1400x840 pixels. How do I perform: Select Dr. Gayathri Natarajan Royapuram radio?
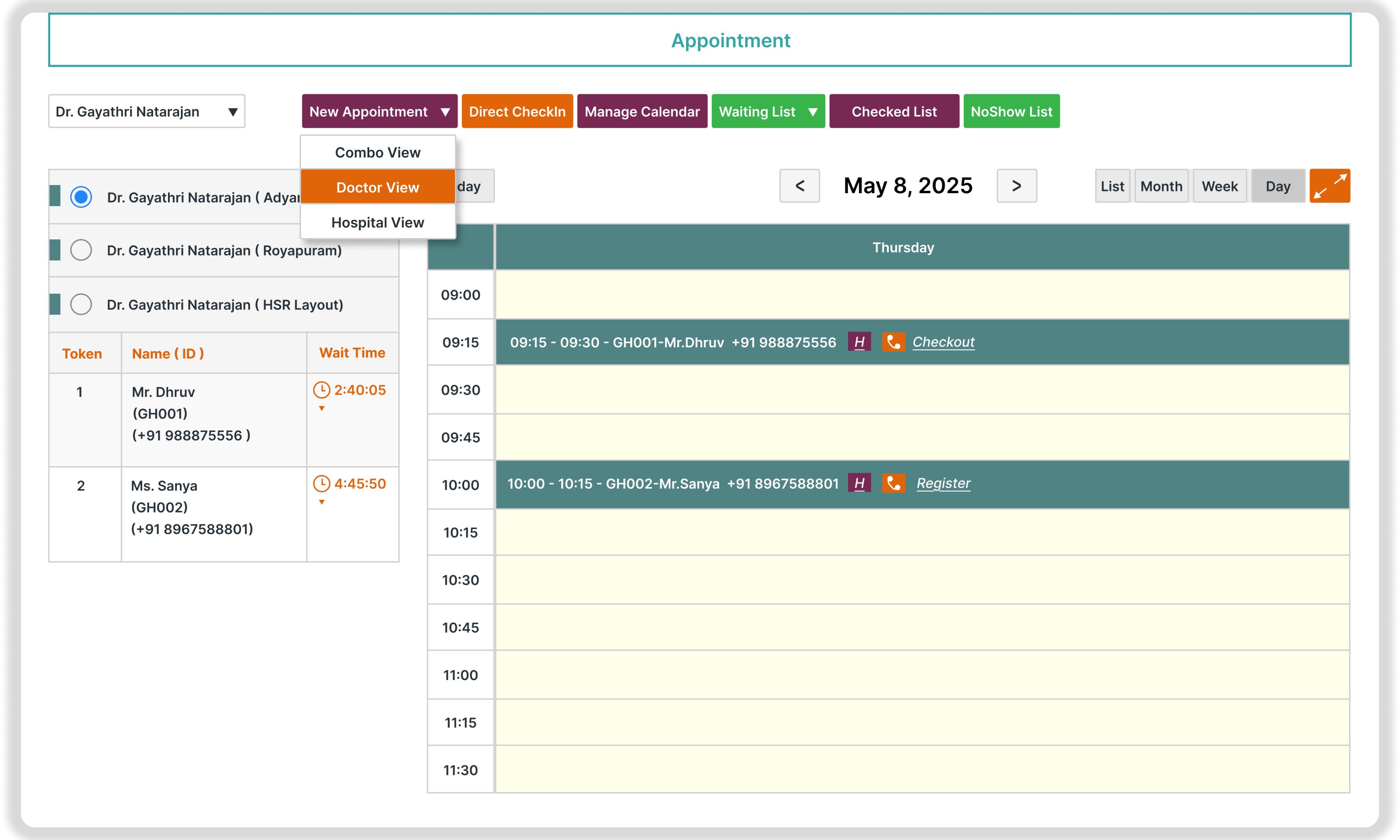point(81,250)
